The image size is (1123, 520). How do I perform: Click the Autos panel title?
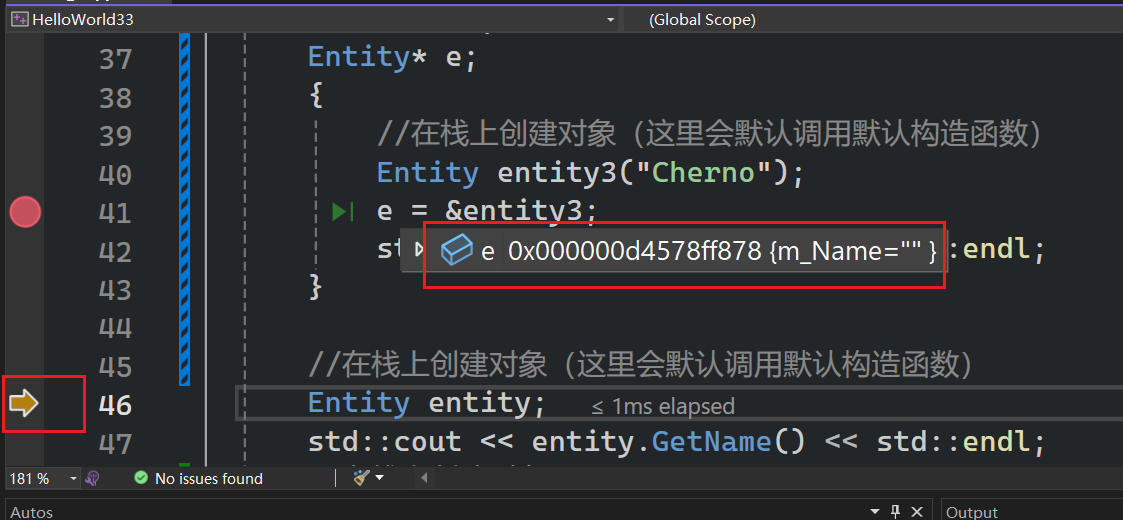(x=32, y=512)
